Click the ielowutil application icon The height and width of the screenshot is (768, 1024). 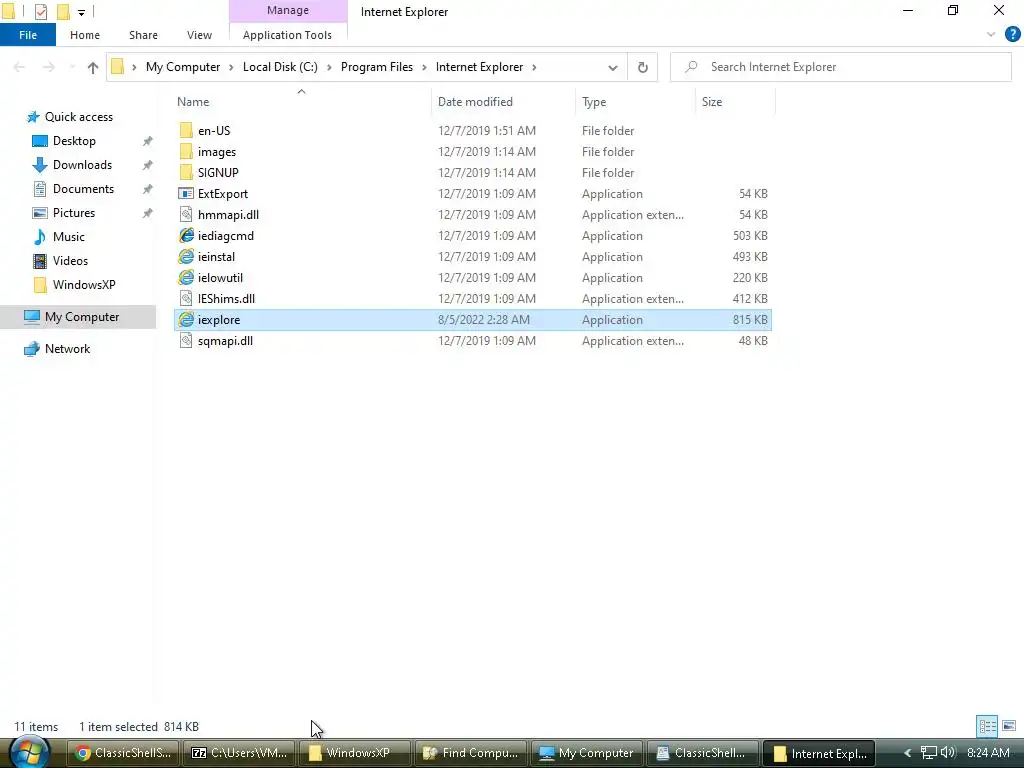click(186, 278)
